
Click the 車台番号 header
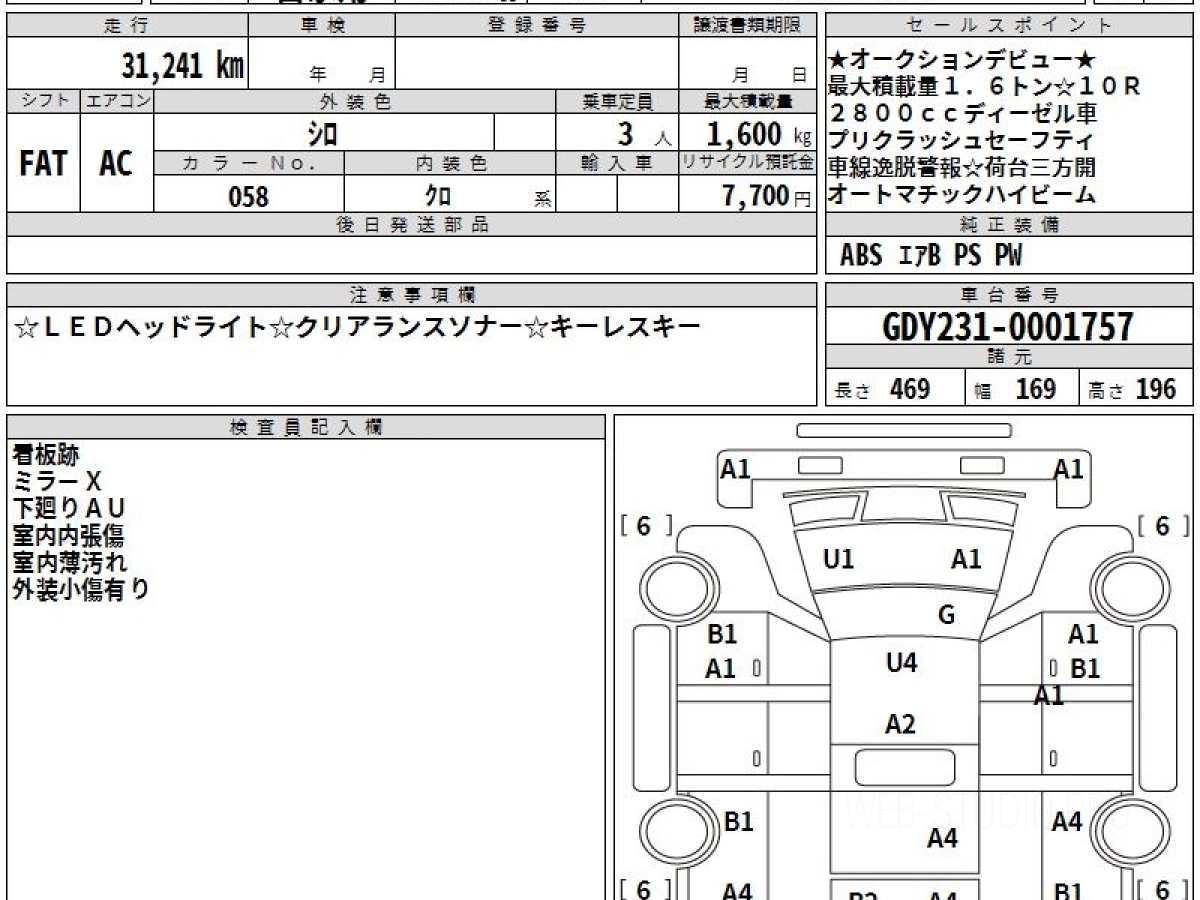[x=1009, y=294]
